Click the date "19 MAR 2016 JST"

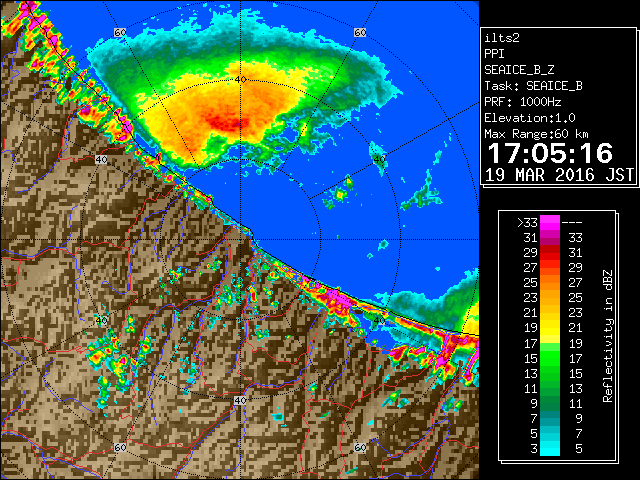click(x=559, y=175)
